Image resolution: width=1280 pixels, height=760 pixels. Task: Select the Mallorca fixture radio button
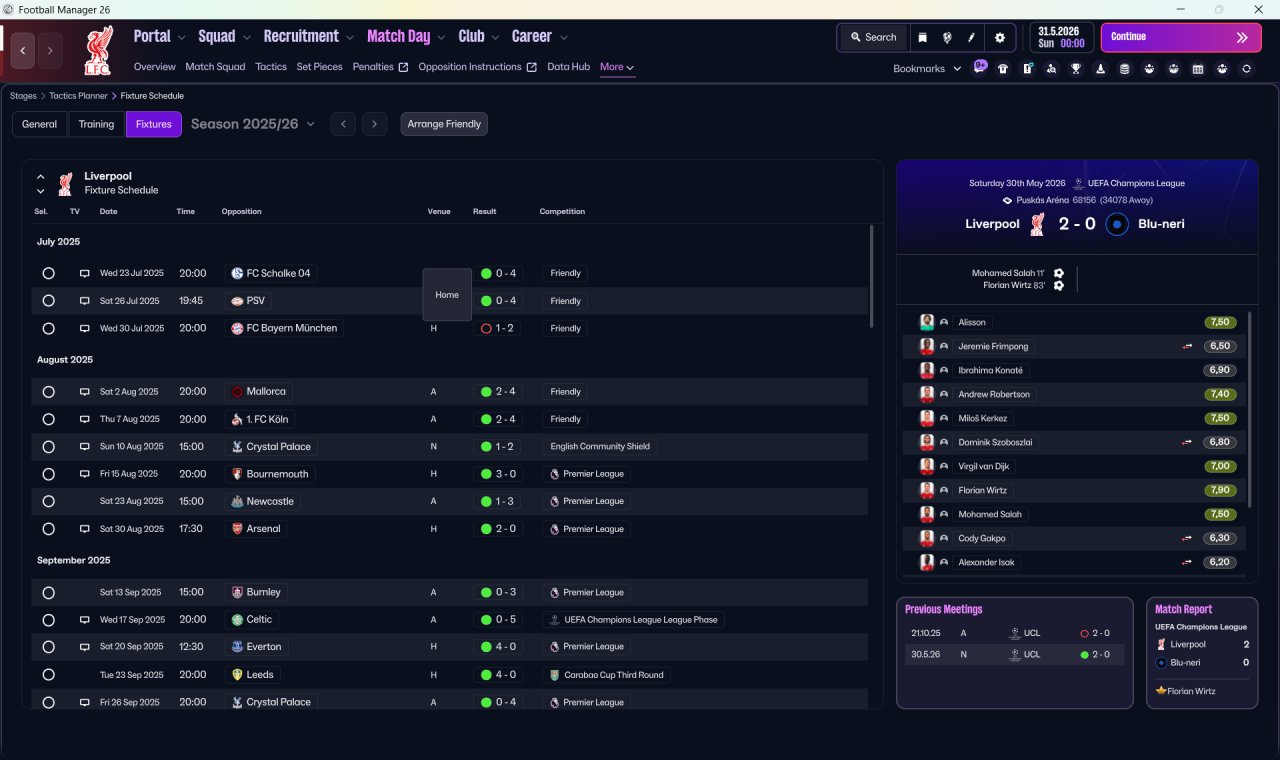click(x=48, y=392)
